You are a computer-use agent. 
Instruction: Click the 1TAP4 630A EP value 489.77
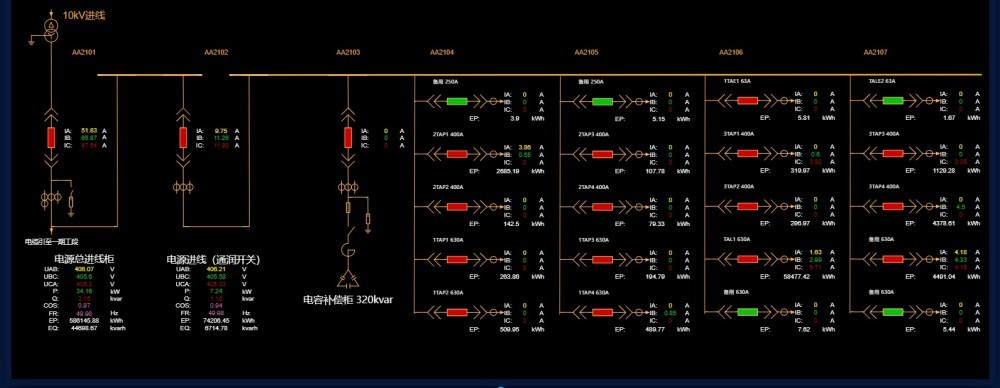pos(655,330)
